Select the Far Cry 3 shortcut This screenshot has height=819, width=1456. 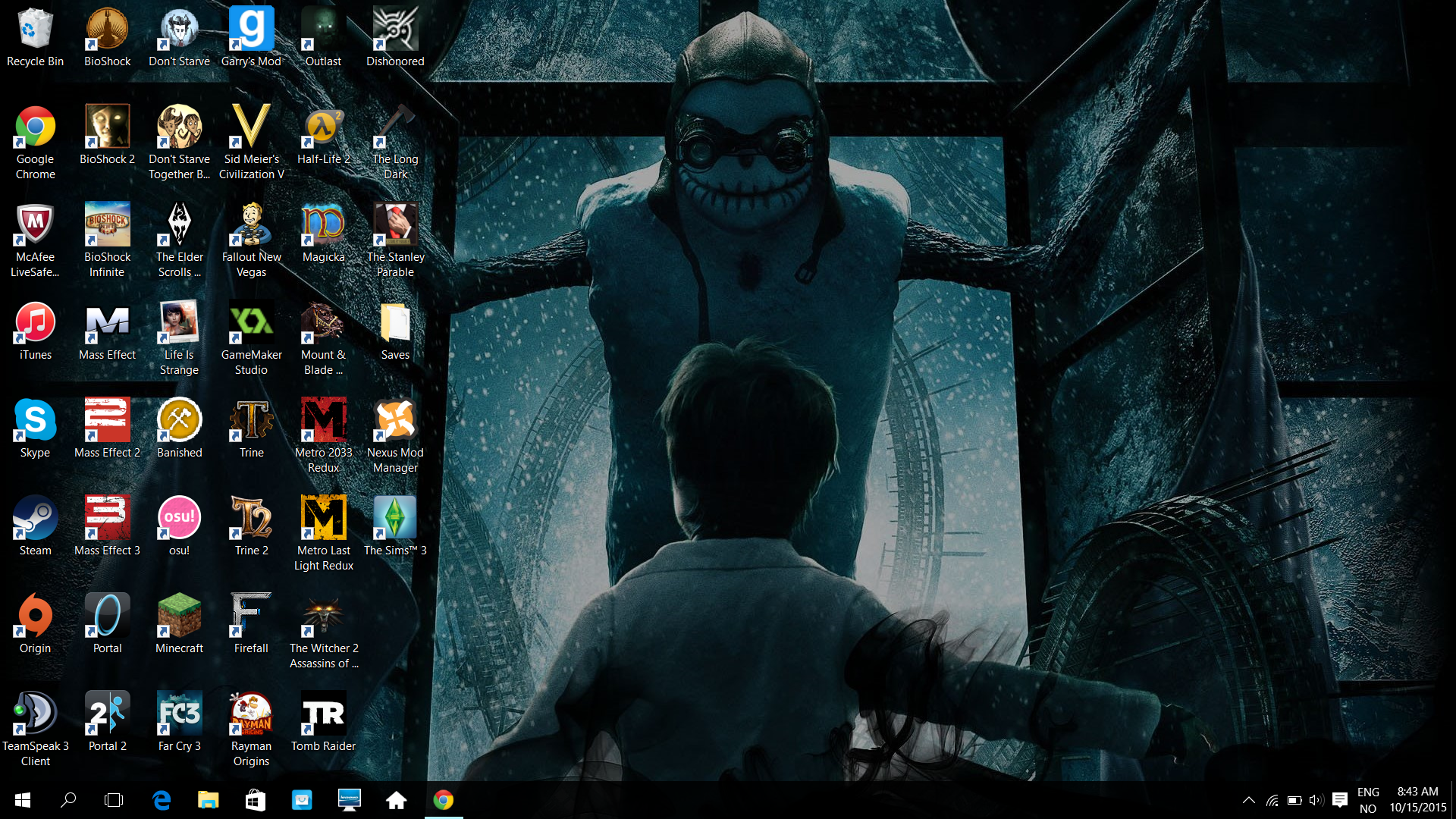coord(179,714)
